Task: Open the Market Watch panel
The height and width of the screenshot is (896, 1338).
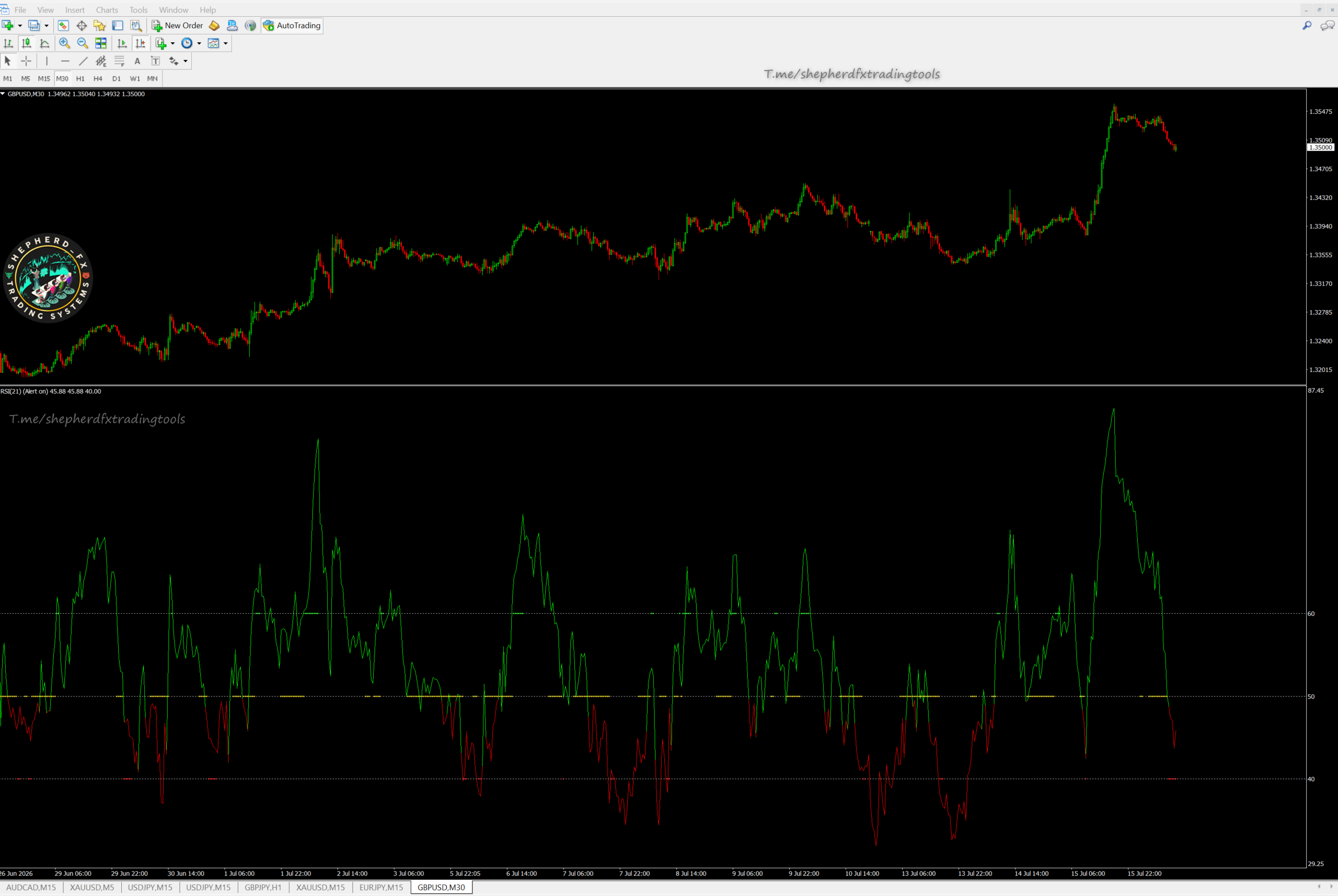Action: click(x=63, y=26)
